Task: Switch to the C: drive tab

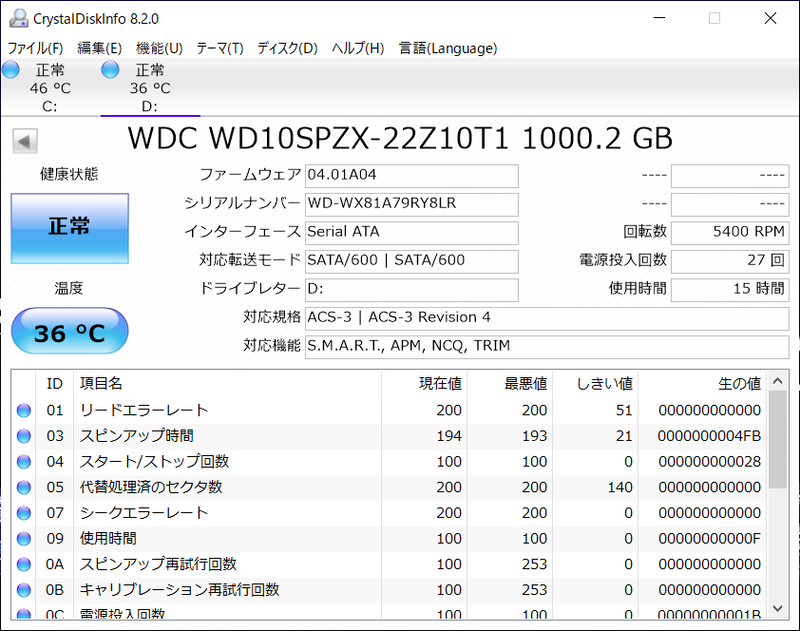Action: (x=45, y=85)
